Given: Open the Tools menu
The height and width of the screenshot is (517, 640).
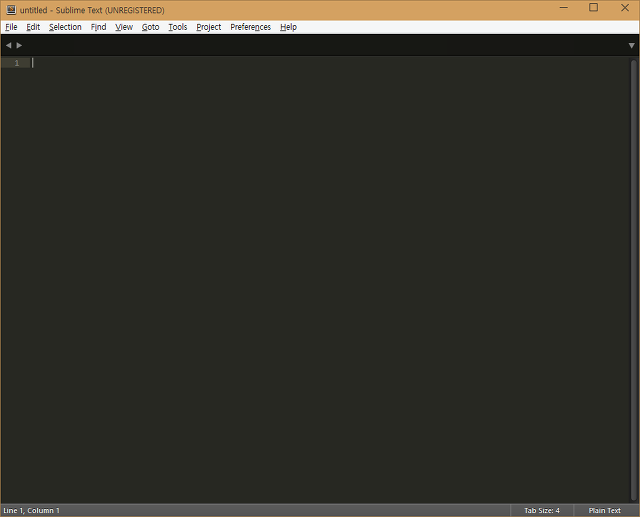Looking at the screenshot, I should click(x=178, y=27).
